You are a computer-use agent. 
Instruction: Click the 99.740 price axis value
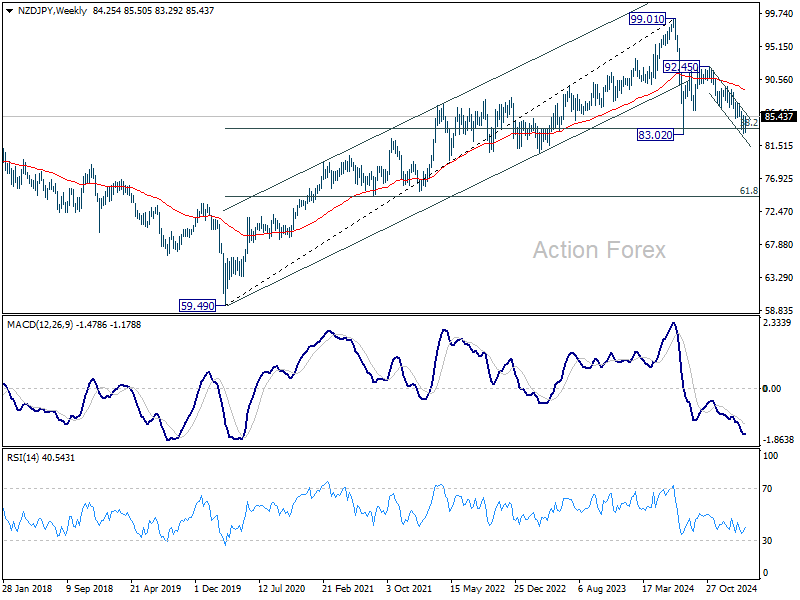click(x=779, y=14)
